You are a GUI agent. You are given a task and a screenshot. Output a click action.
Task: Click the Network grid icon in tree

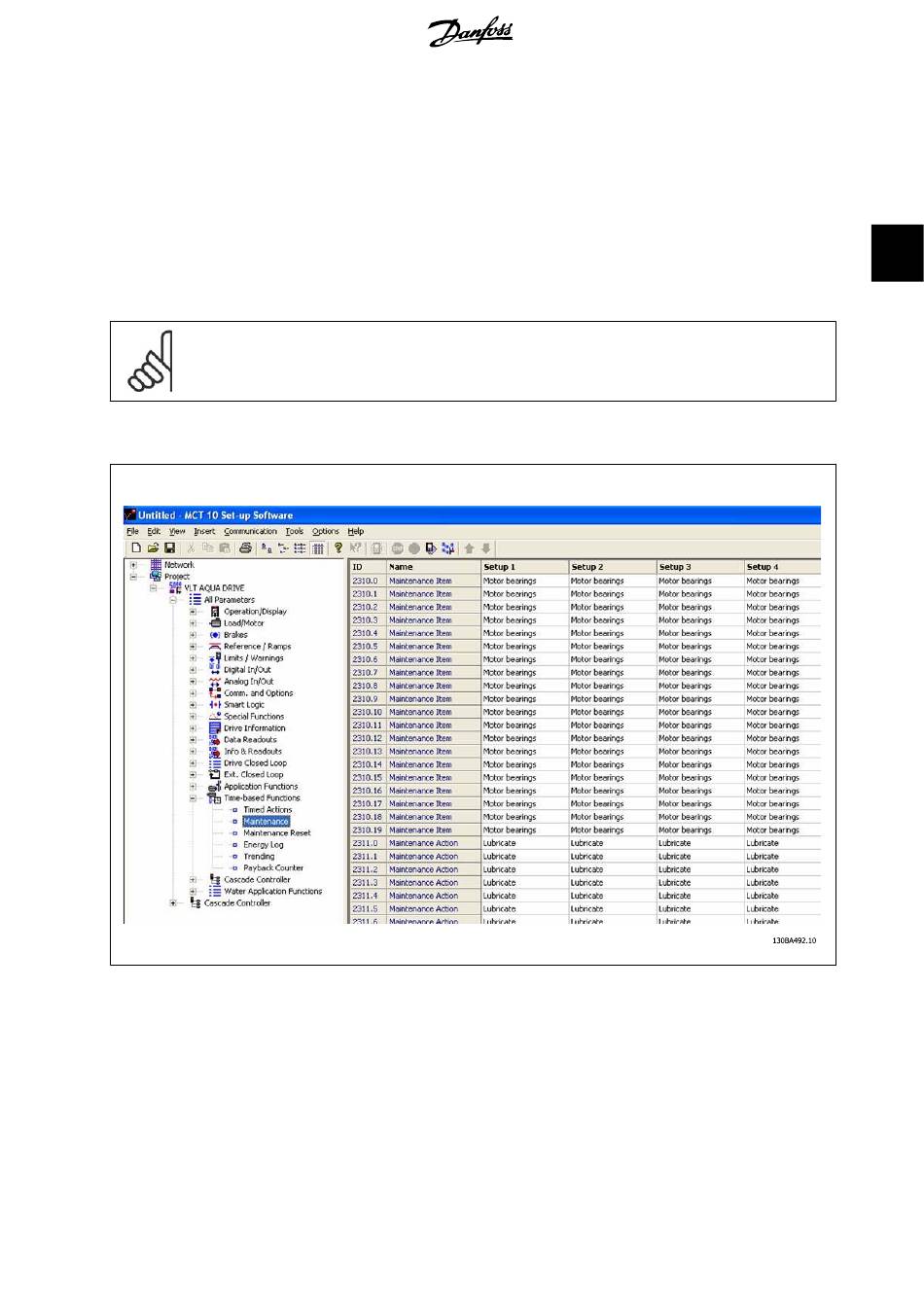156,565
